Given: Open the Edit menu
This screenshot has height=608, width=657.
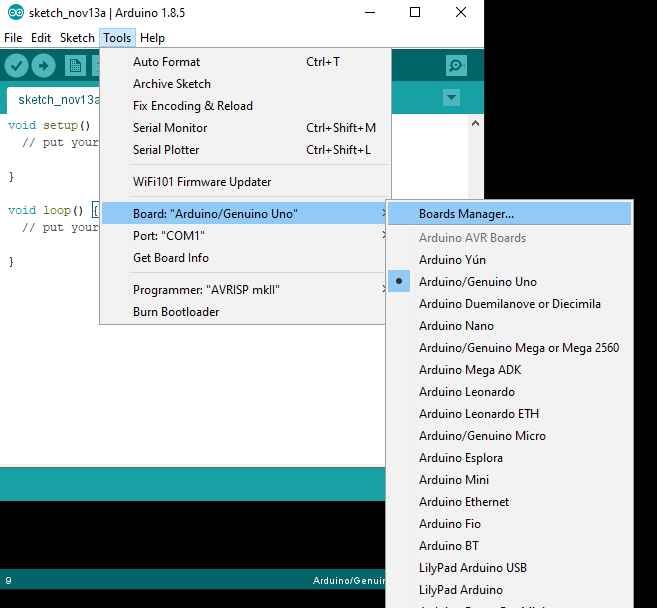Looking at the screenshot, I should 41,38.
